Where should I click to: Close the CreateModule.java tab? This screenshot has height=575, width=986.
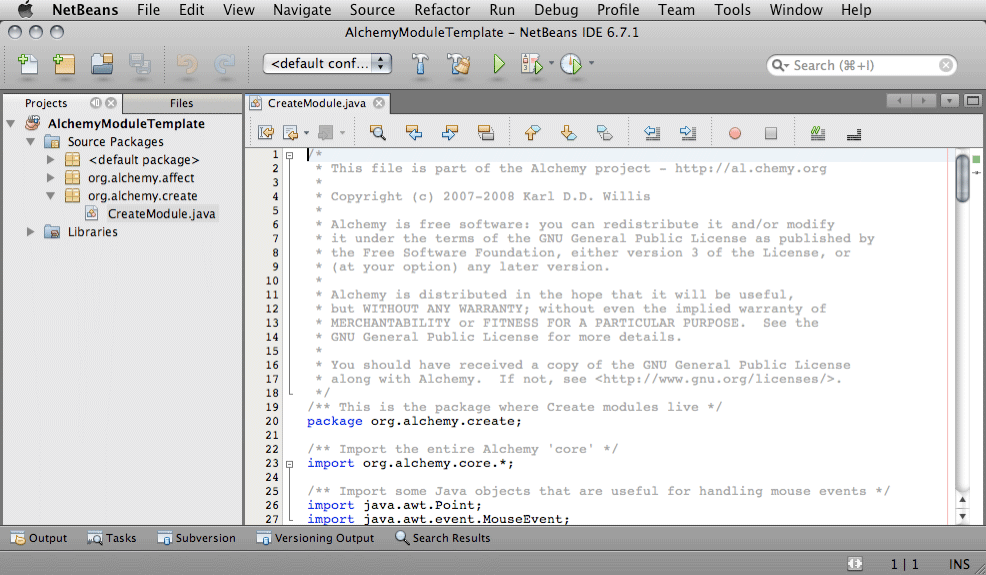click(x=379, y=103)
